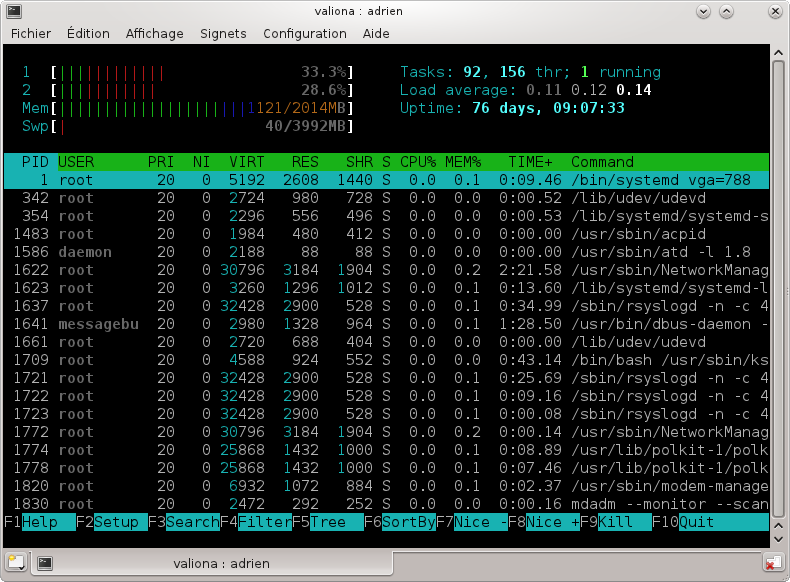Click the Tasks count line
Screen dimensions: 790x582
point(530,72)
